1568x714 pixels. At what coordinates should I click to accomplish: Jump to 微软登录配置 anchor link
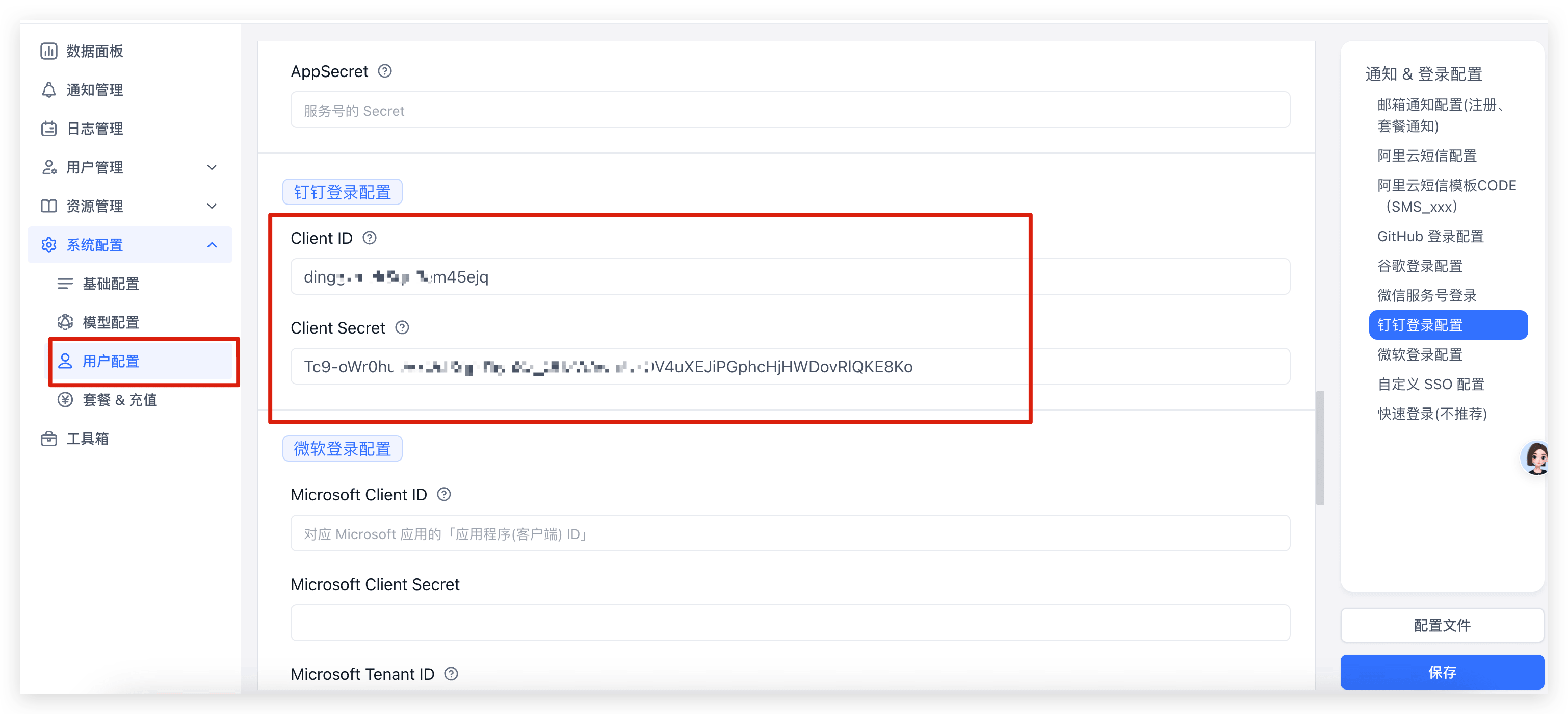click(x=1420, y=354)
